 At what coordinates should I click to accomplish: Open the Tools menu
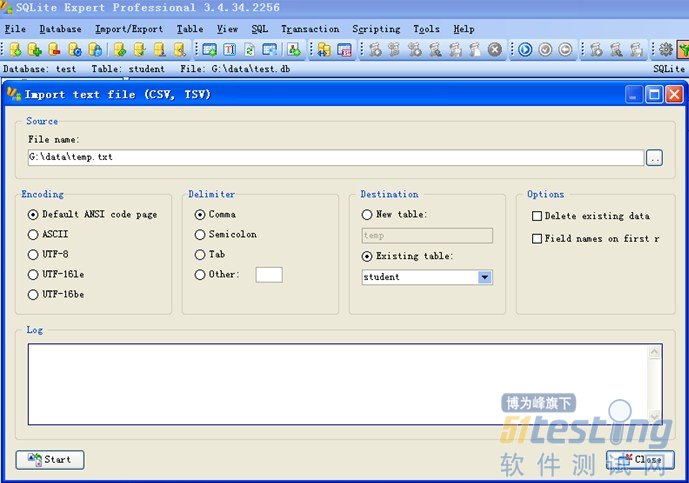pos(426,29)
